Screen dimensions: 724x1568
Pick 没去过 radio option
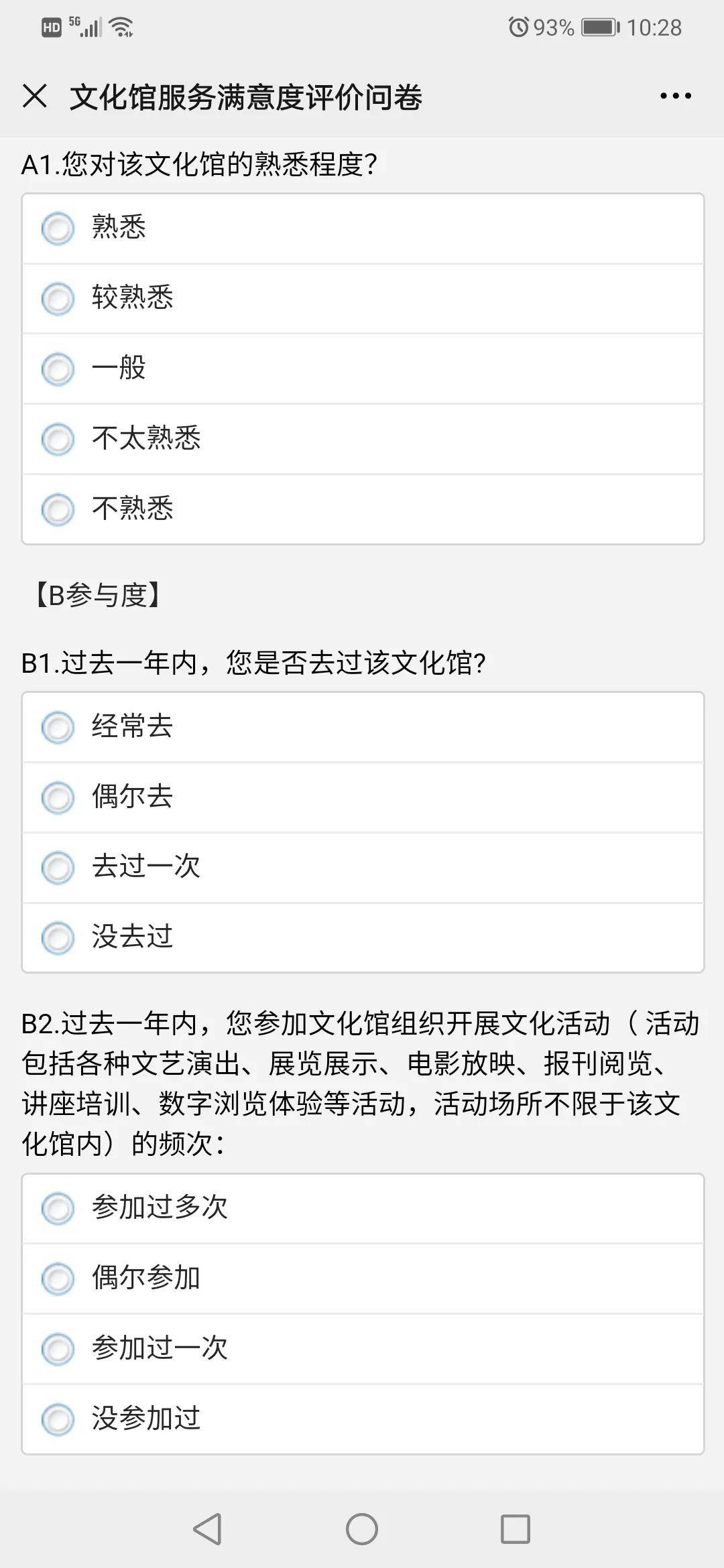(x=58, y=938)
